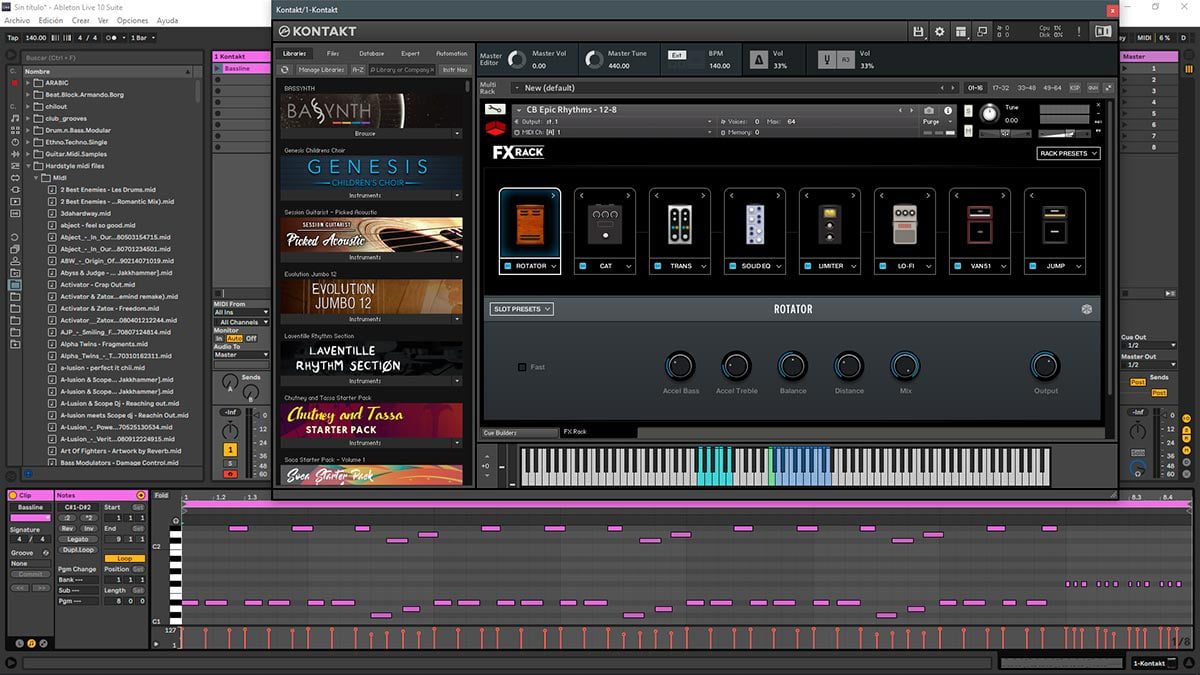Switch to the Automation tab in Kontakt
The height and width of the screenshot is (675, 1200).
pyautogui.click(x=451, y=53)
